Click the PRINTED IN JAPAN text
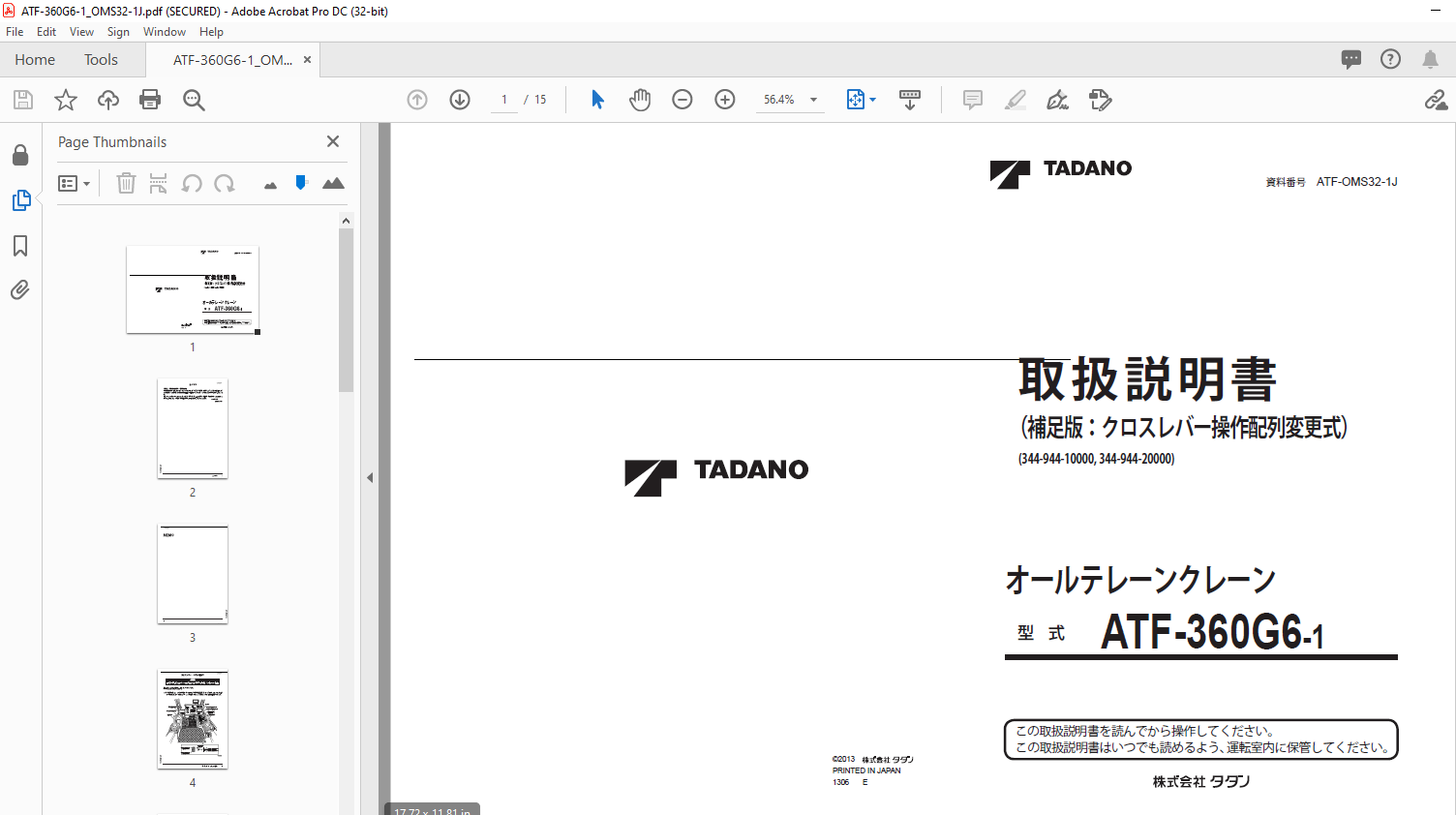This screenshot has width=1456, height=815. 866,770
